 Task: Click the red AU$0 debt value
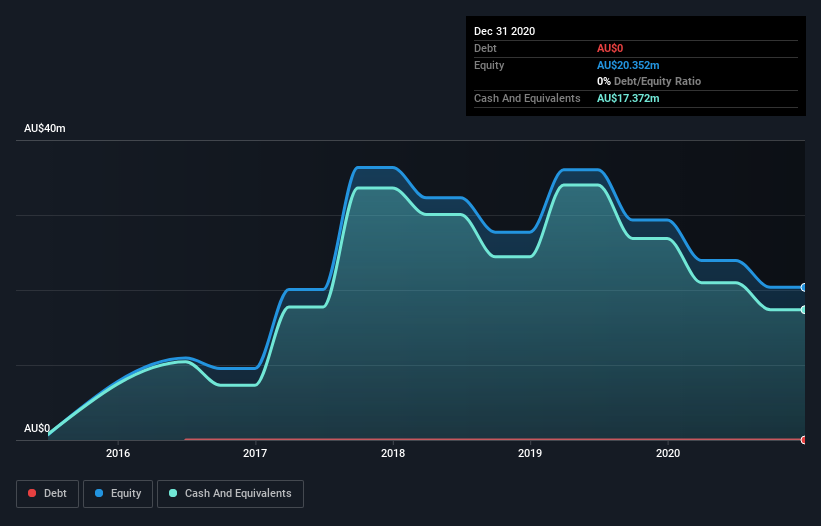coord(610,48)
